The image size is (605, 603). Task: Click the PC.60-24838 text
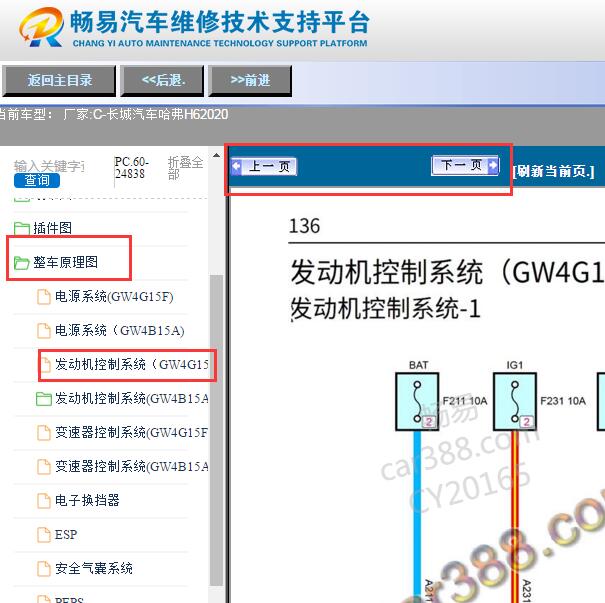(131, 167)
